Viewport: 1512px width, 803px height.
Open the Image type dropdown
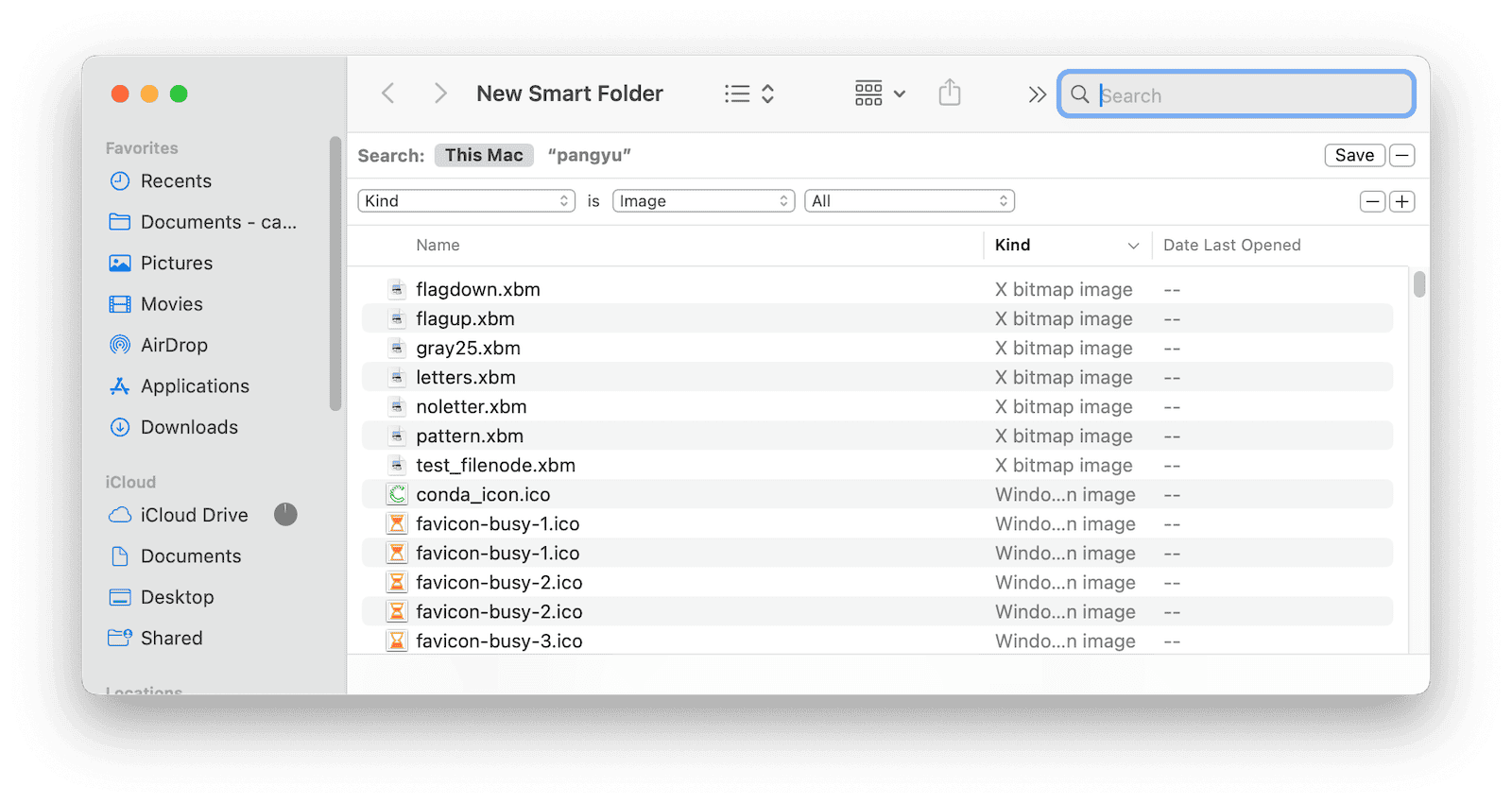703,201
